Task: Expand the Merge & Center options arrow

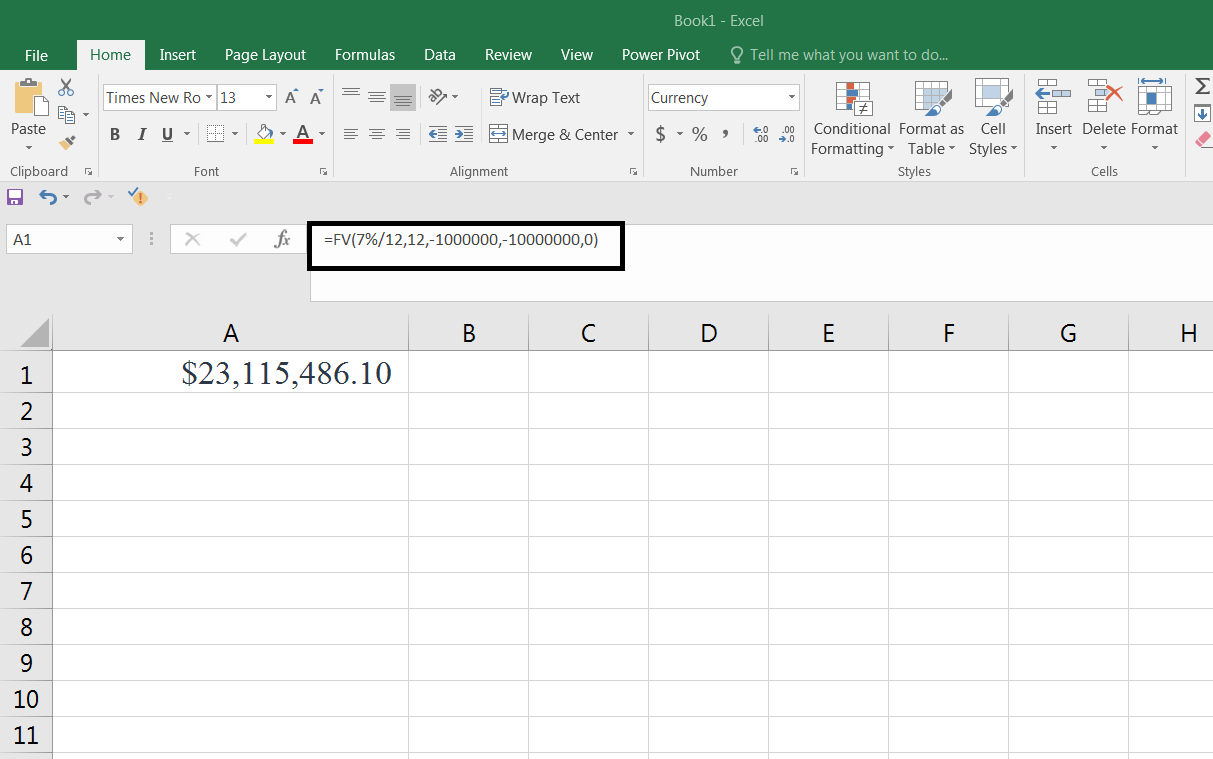Action: point(631,134)
